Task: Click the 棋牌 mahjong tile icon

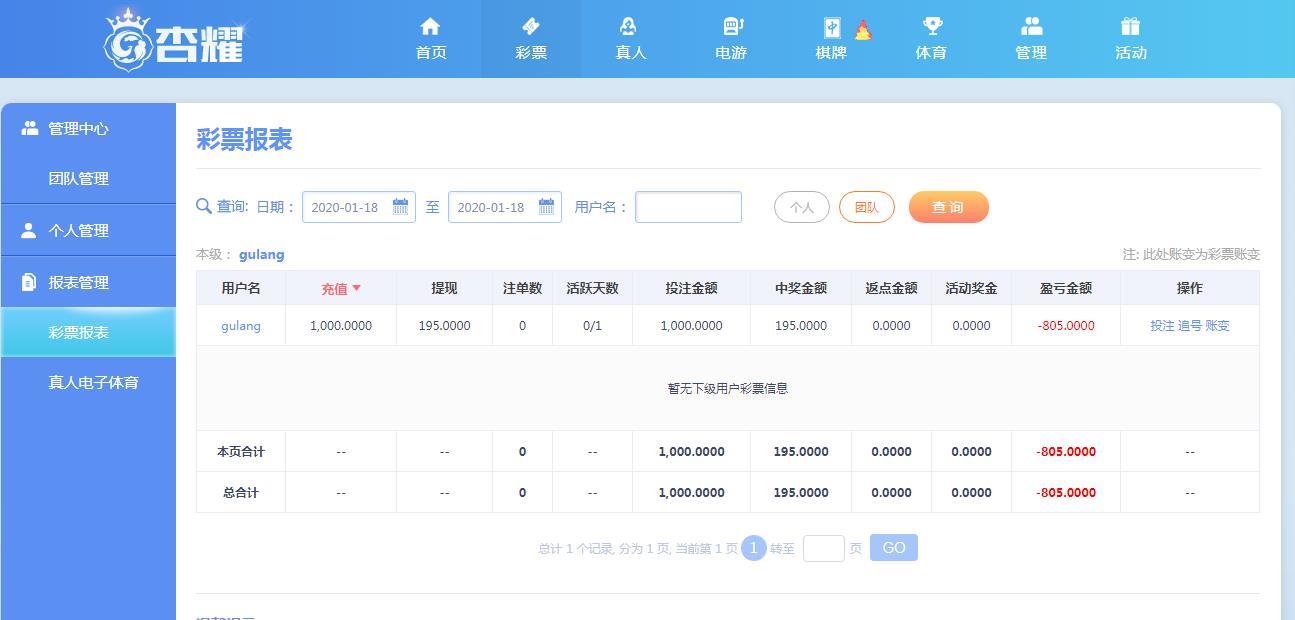Action: click(832, 28)
